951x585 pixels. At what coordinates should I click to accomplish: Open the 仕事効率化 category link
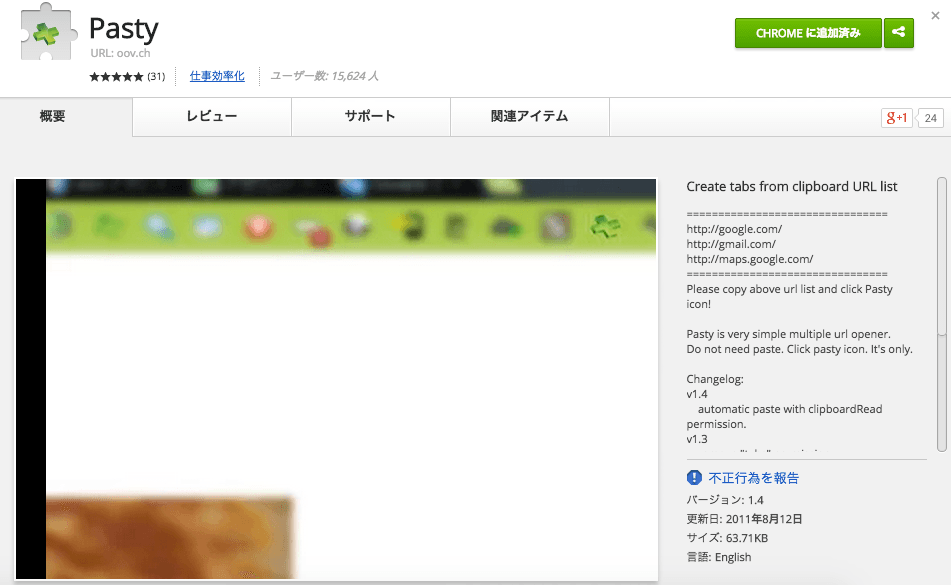pos(217,76)
